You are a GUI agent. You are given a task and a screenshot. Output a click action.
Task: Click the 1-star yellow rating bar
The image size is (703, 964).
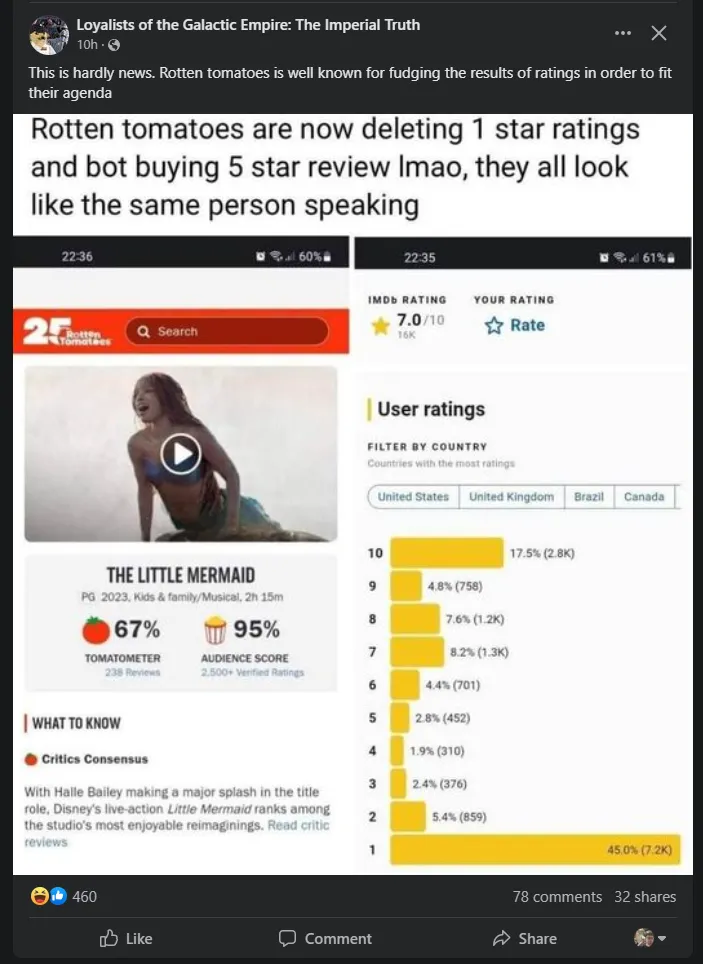coord(535,850)
